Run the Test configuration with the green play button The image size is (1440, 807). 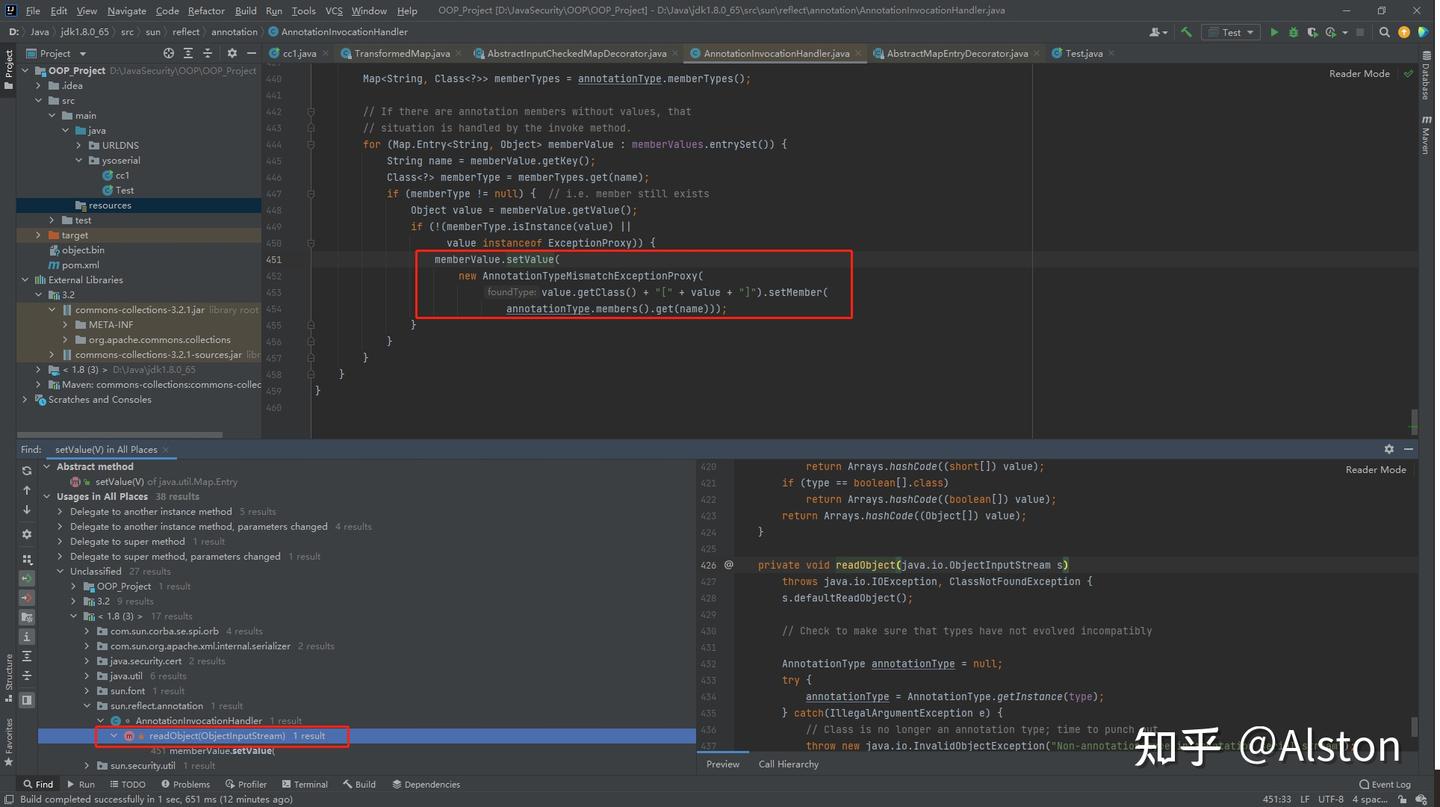[1274, 32]
